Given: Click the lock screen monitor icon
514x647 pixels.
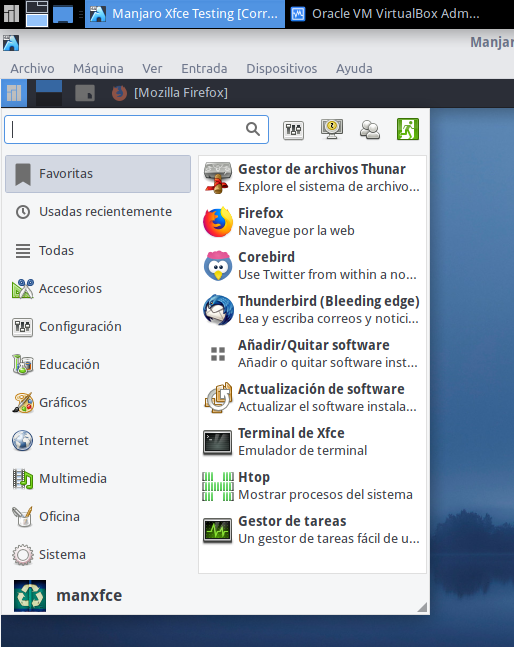Looking at the screenshot, I should (332, 129).
